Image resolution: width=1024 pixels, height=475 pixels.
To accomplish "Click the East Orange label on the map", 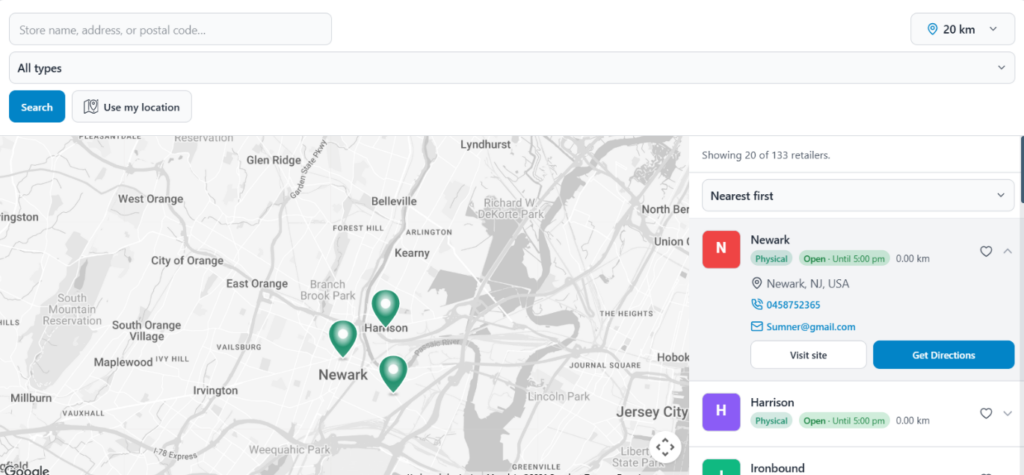I will (x=257, y=284).
